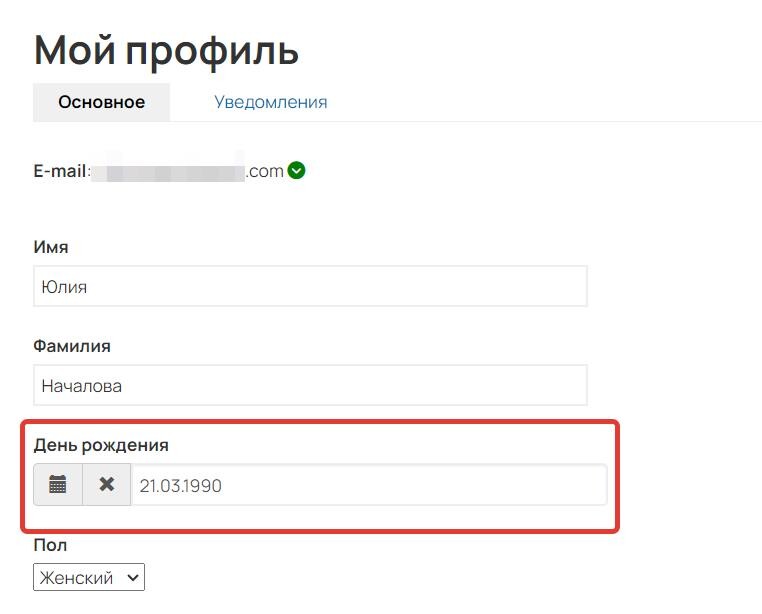This screenshot has height=614, width=762.
Task: Click the green verified email icon
Action: (296, 171)
